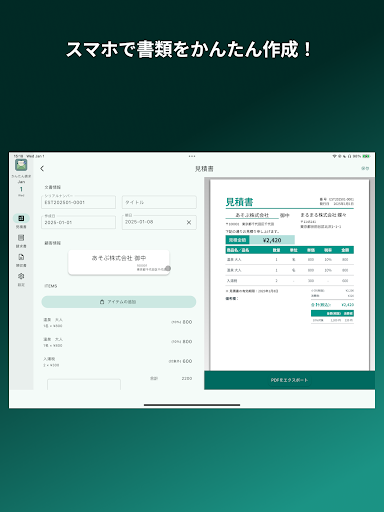Screen dimensions: 384x512
Task: Tap the three-dot multitasking indicator at top
Action: tap(192, 156)
